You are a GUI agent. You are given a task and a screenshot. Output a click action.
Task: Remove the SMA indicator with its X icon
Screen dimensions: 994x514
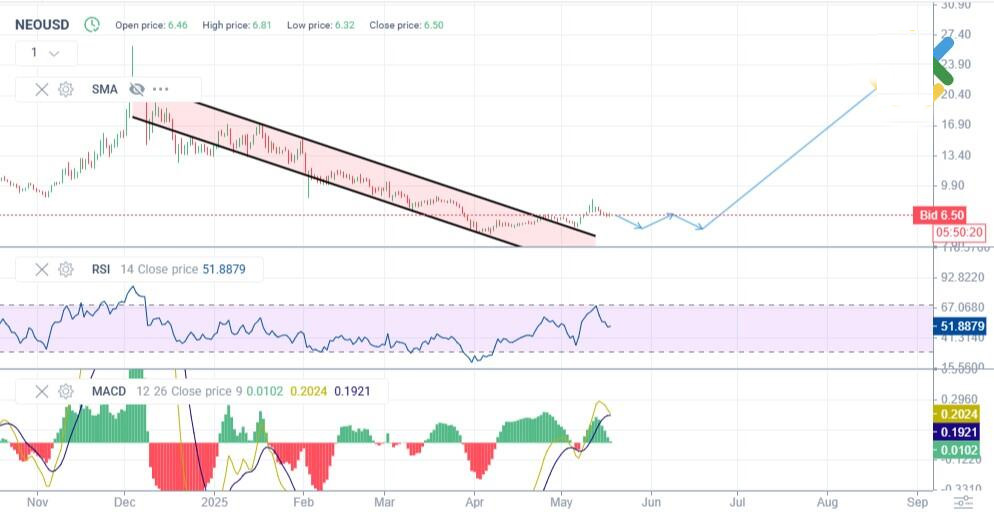click(41, 89)
